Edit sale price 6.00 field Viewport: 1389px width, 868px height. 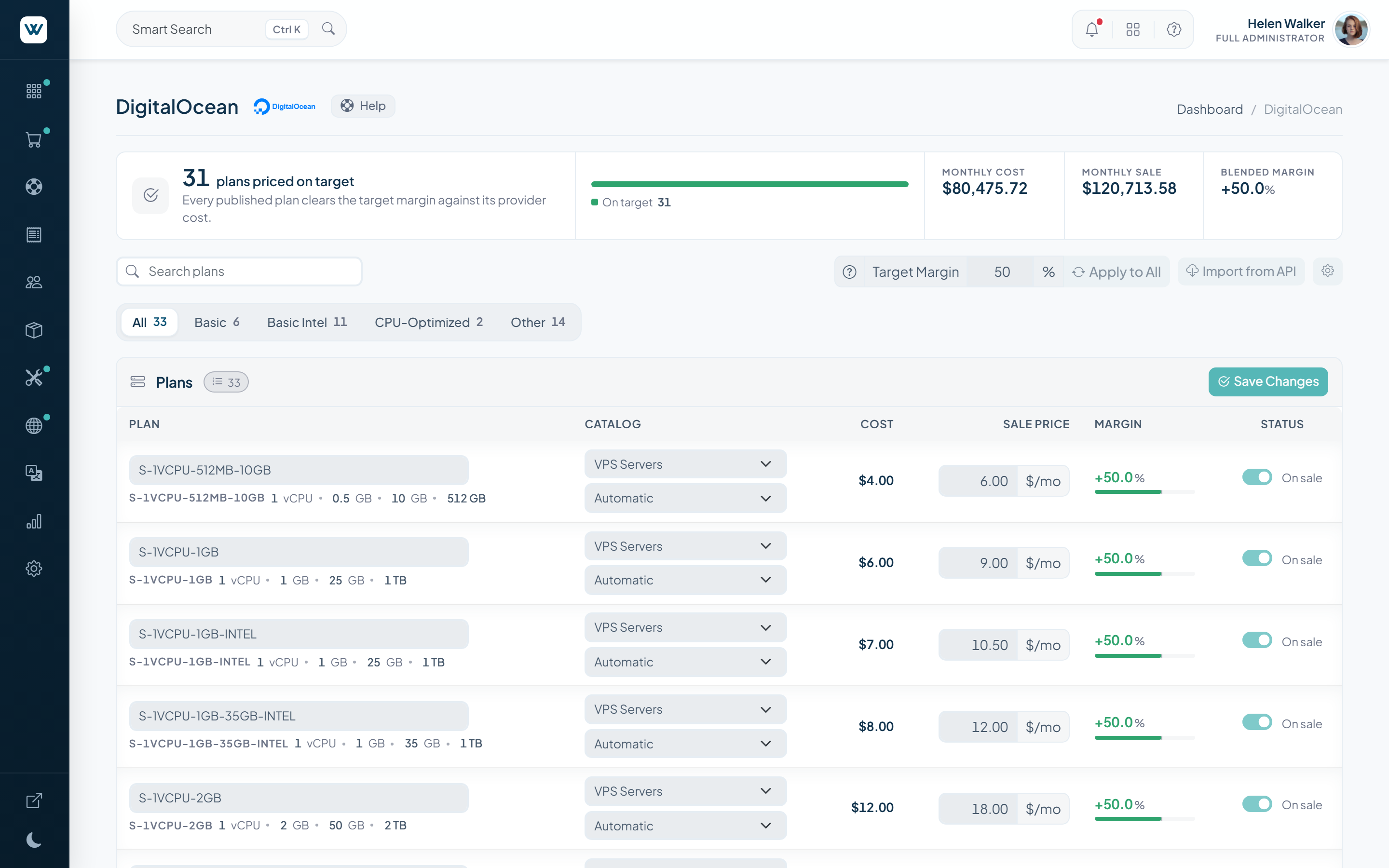978,480
